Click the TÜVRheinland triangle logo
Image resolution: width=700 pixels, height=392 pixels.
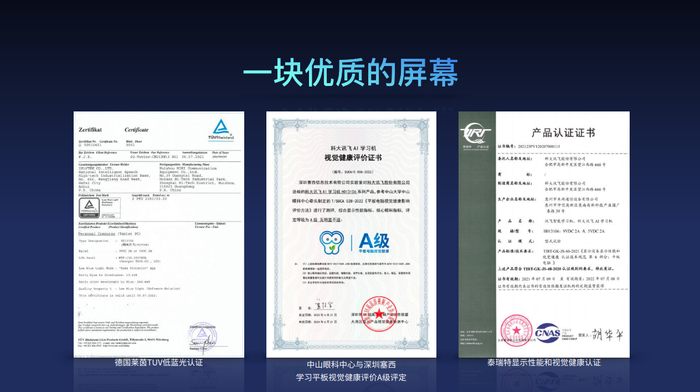pos(221,129)
